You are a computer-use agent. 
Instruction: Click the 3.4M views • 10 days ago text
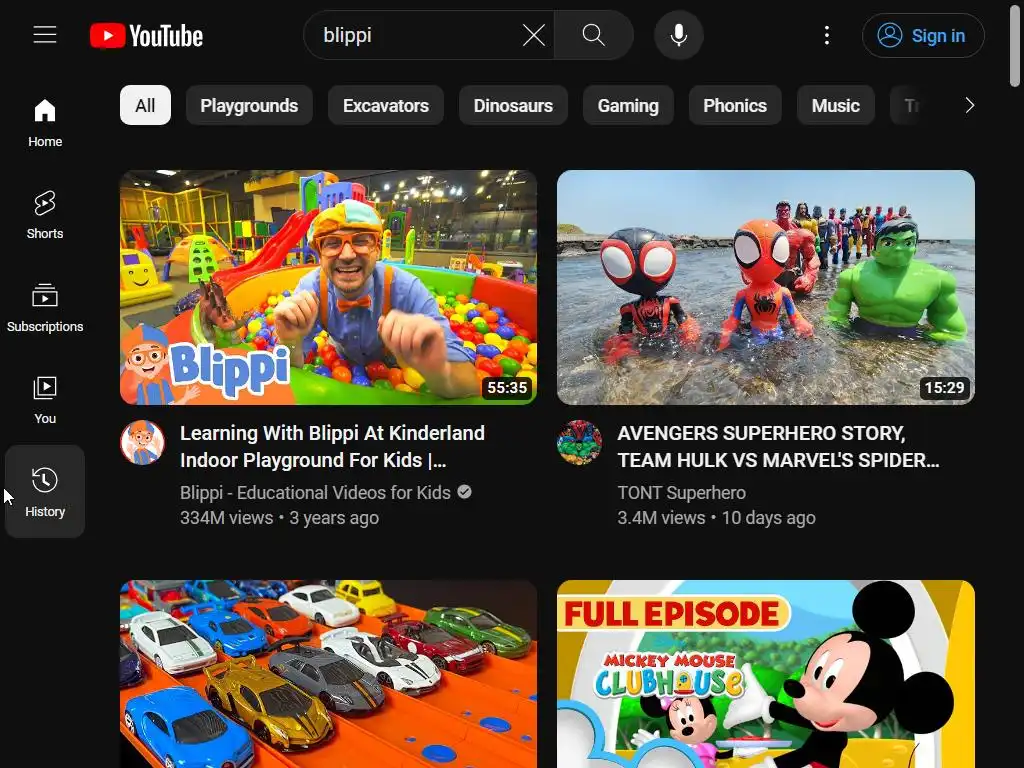point(716,518)
